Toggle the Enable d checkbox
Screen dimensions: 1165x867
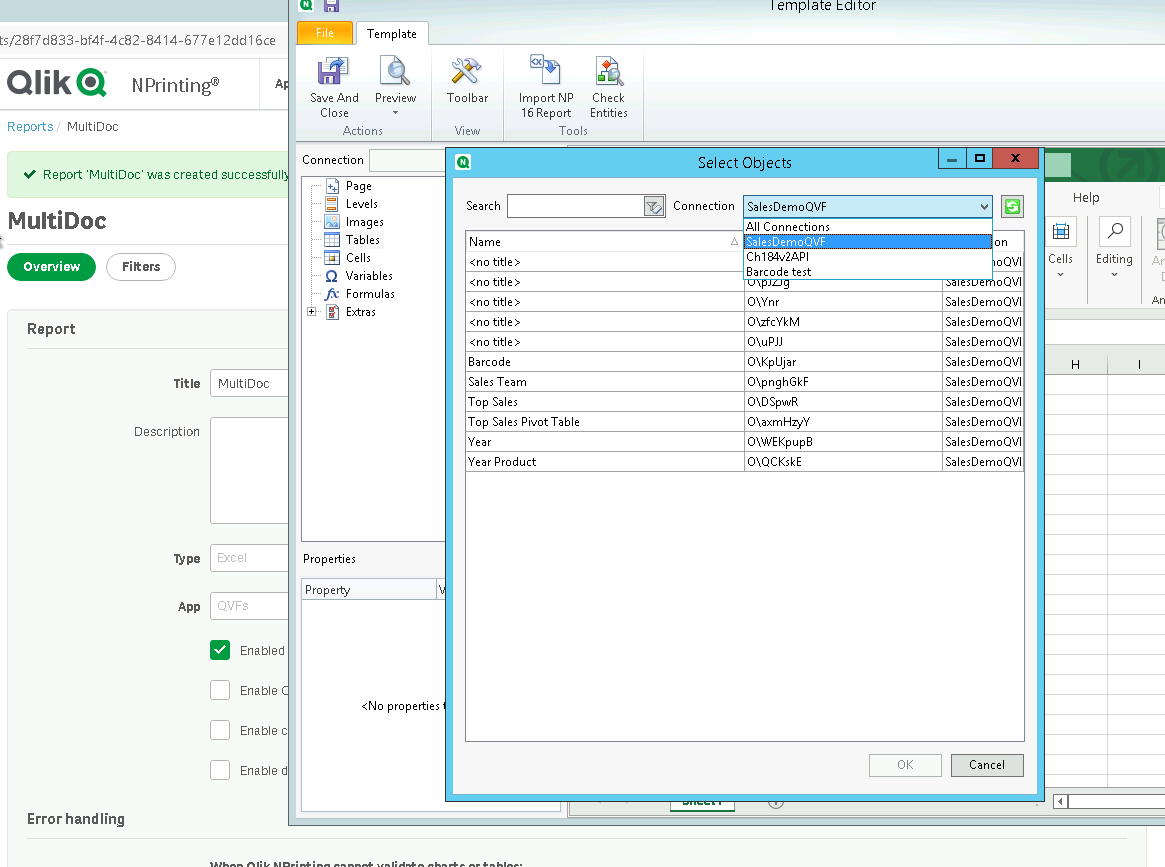tap(220, 770)
